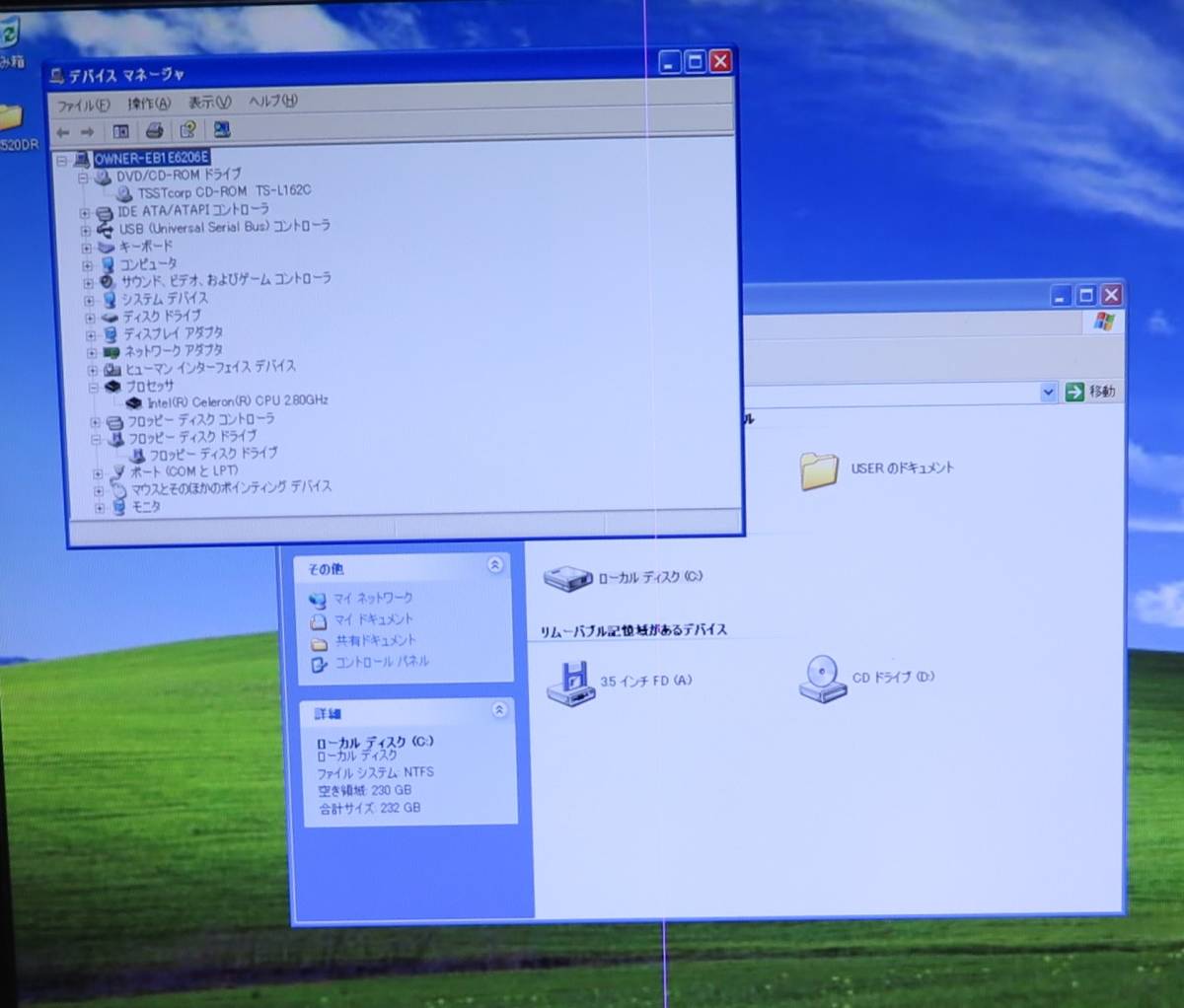This screenshot has width=1184, height=1008.
Task: Select the TSSTcorp CD-ROM TS-L162C drive icon
Action: [124, 193]
